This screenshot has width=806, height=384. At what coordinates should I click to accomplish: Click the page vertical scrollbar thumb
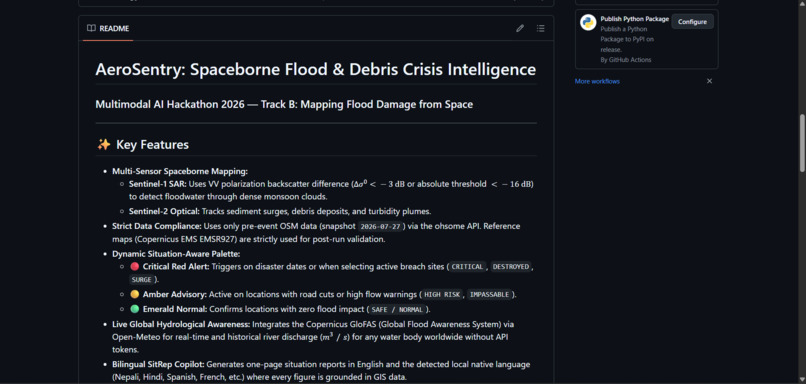[x=802, y=143]
